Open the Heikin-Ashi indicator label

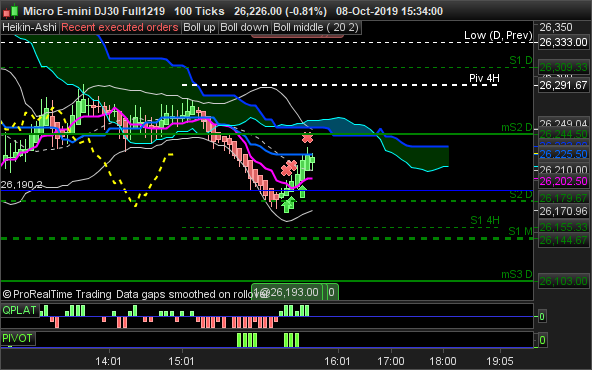click(29, 27)
